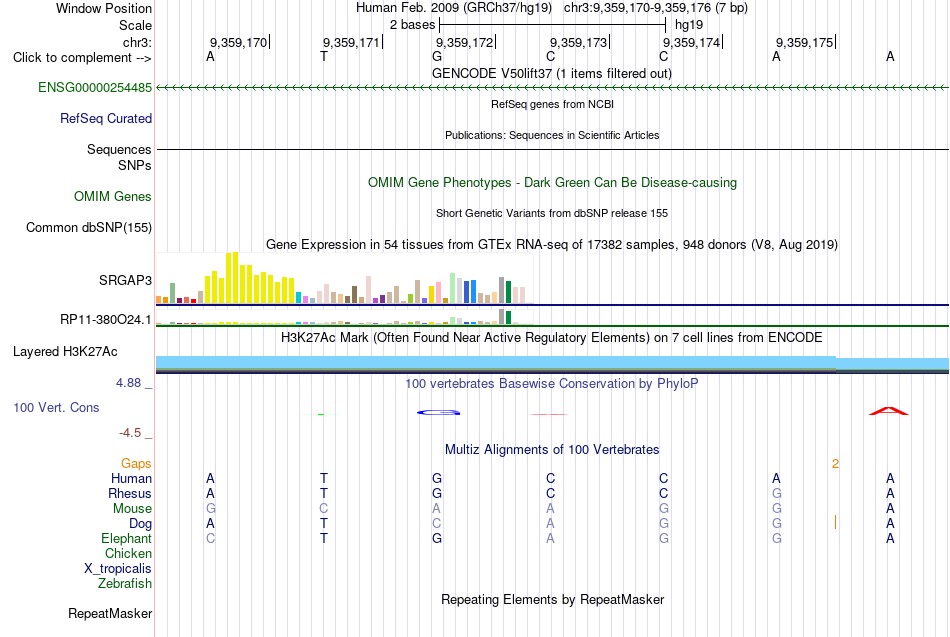Open Repeating Elements by RepeatMasker title

click(552, 599)
